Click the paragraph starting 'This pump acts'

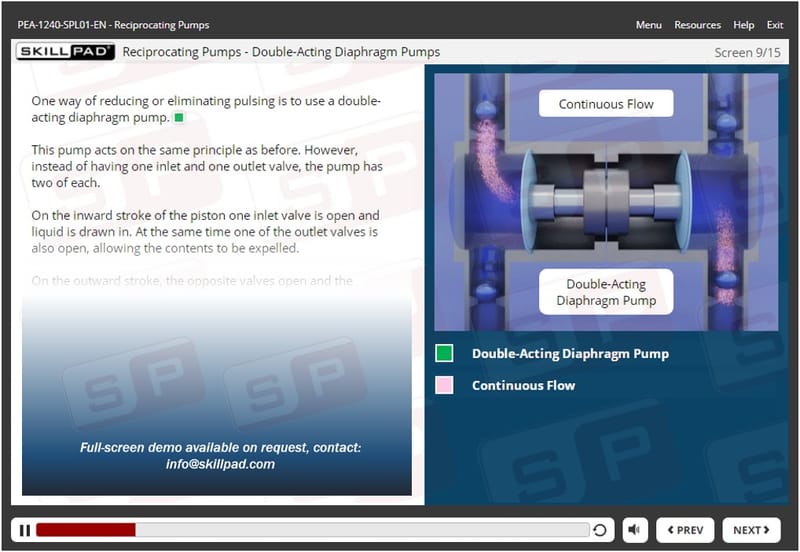pyautogui.click(x=207, y=166)
